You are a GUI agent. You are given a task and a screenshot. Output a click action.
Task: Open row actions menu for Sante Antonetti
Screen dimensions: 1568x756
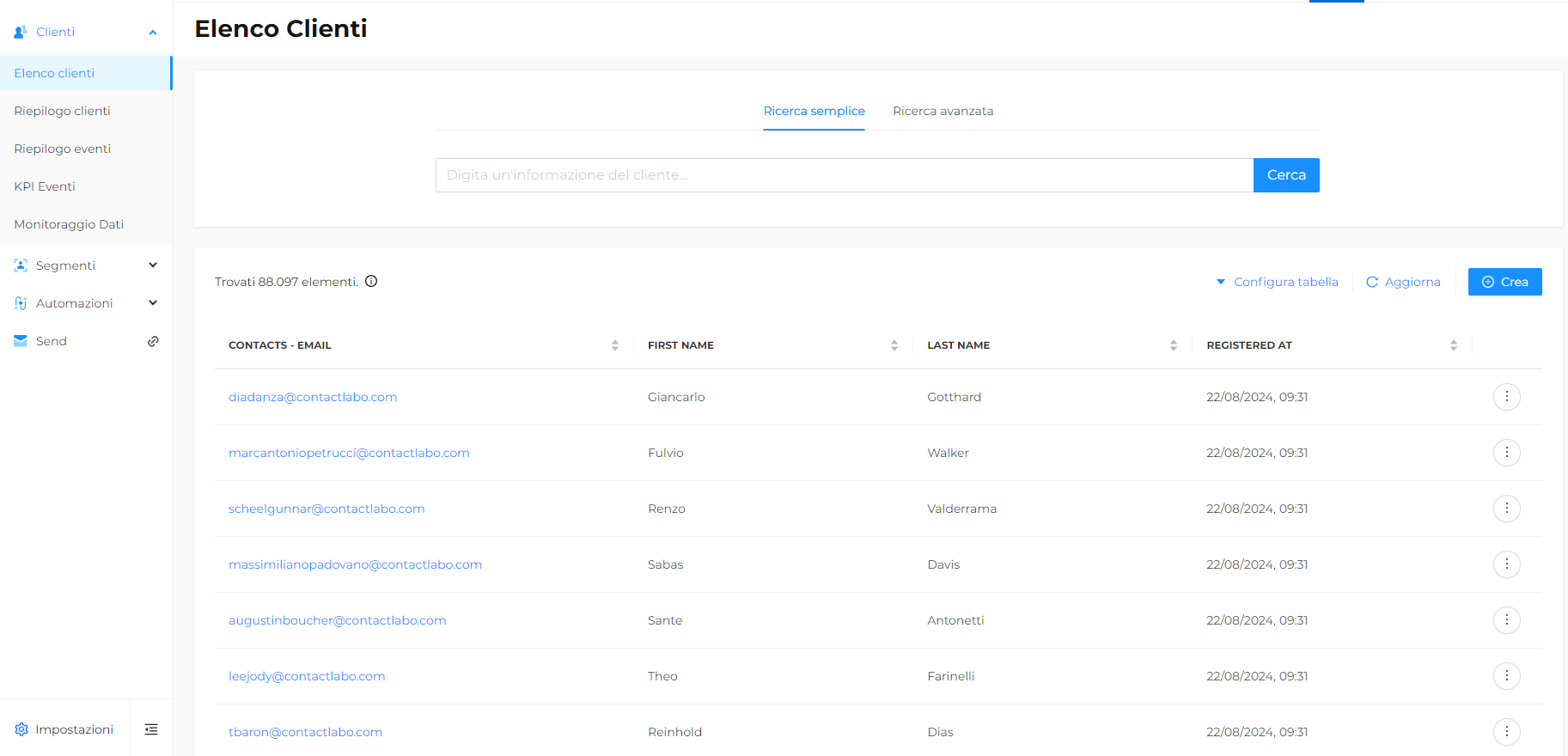tap(1506, 620)
